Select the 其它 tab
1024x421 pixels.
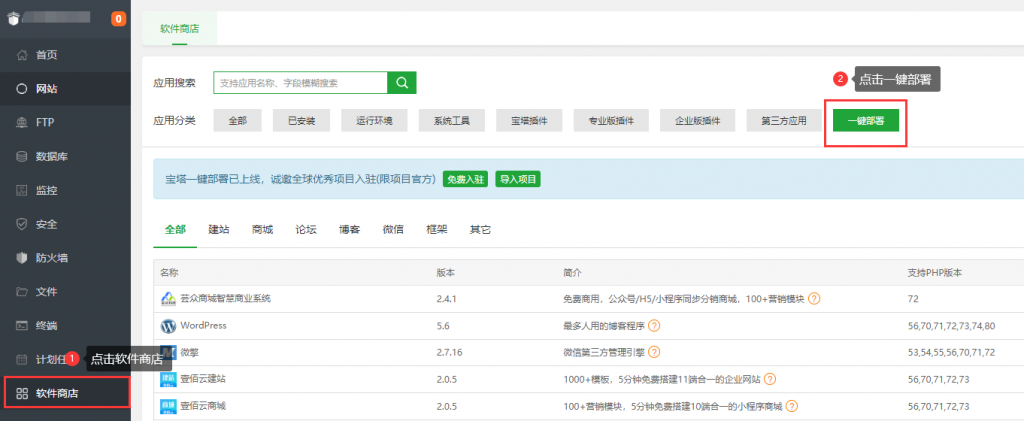coord(480,230)
